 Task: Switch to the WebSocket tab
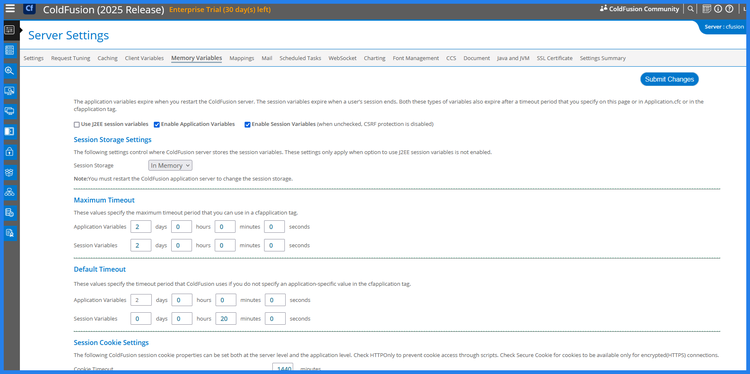coord(342,58)
